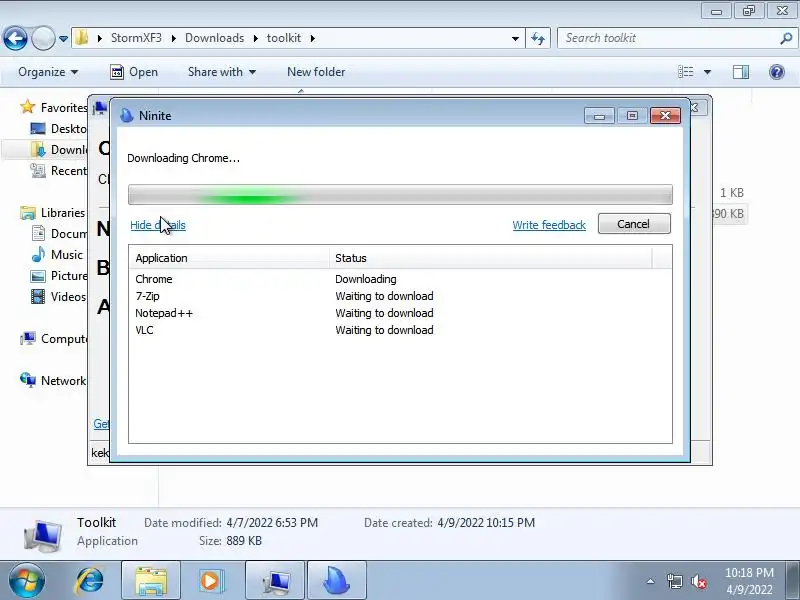Click the folder icon in address bar
This screenshot has width=800, height=600.
point(81,38)
